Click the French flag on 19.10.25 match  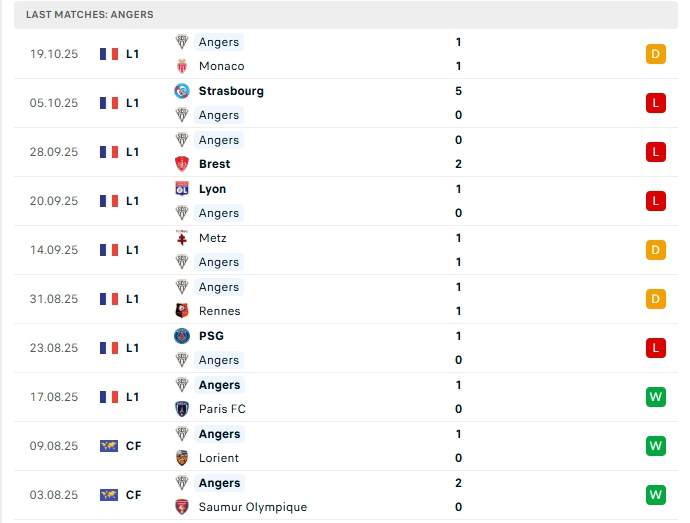109,54
